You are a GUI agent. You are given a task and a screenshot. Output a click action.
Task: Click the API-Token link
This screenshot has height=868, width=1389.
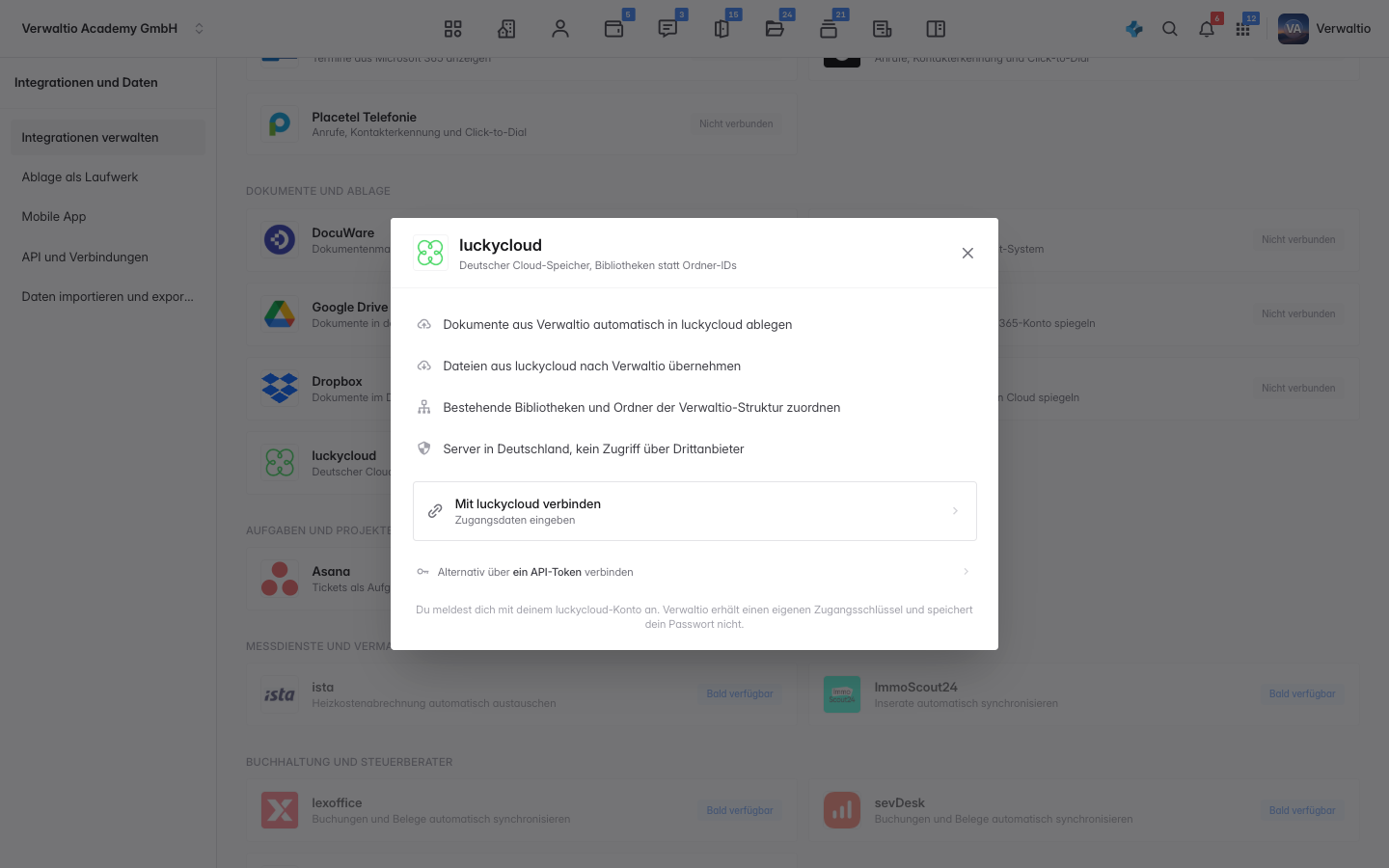pyautogui.click(x=547, y=572)
